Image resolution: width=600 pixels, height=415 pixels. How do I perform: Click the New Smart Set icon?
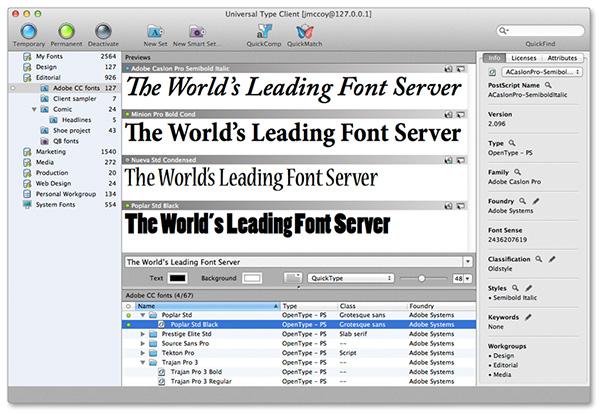(197, 31)
